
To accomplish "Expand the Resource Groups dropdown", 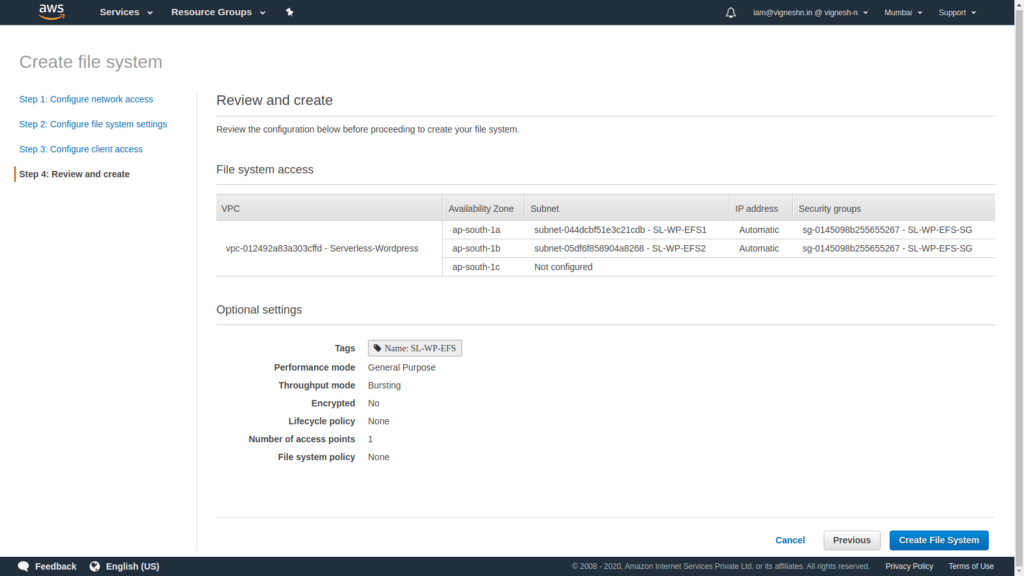I will [218, 12].
